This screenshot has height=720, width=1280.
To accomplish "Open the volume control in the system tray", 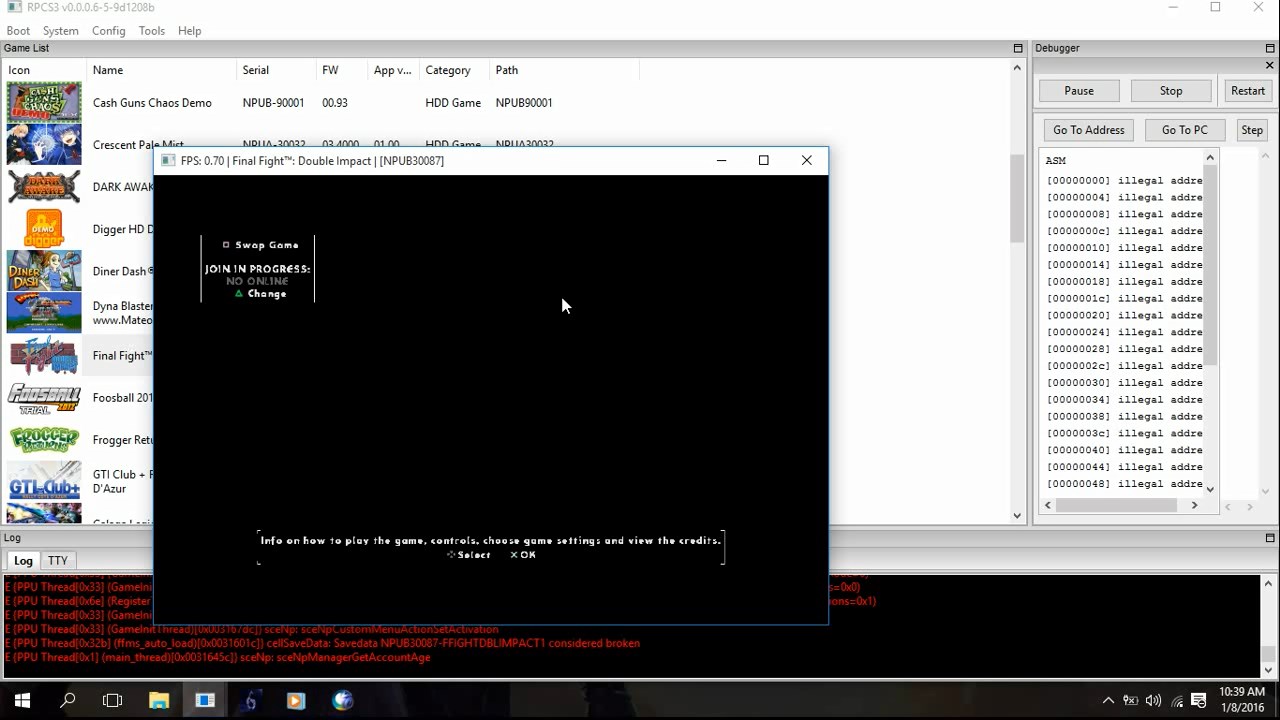I will [1153, 700].
